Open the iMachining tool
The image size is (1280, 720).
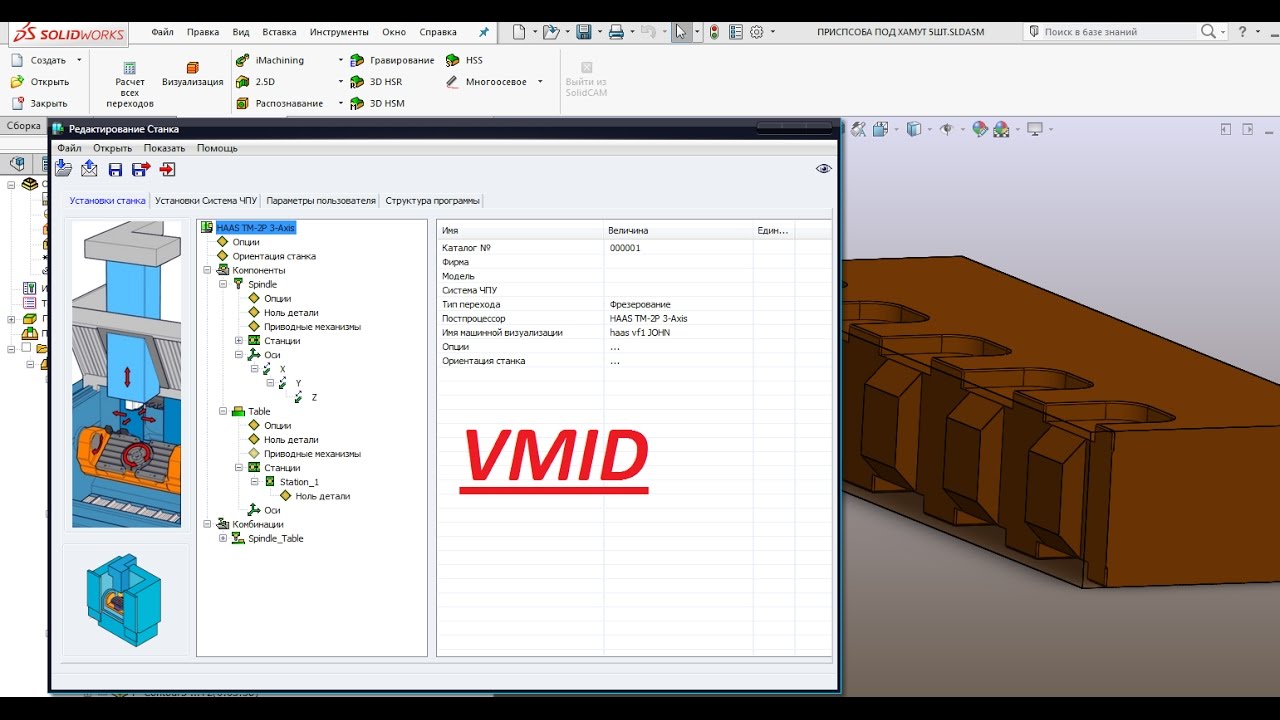[270, 60]
